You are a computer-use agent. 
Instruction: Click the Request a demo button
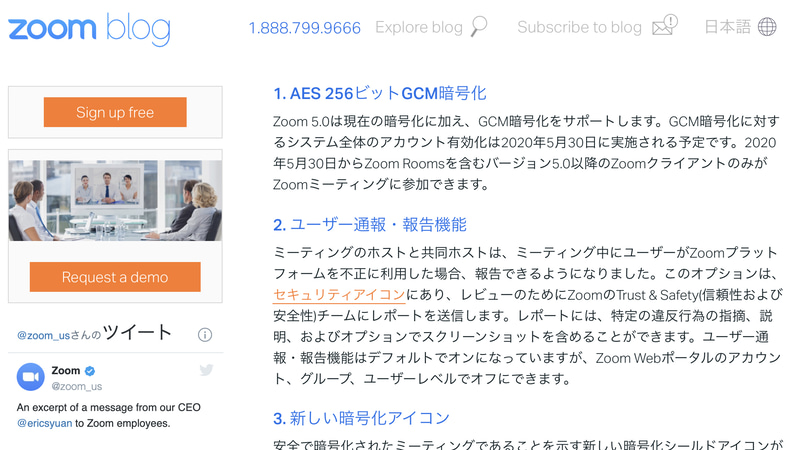(x=115, y=277)
